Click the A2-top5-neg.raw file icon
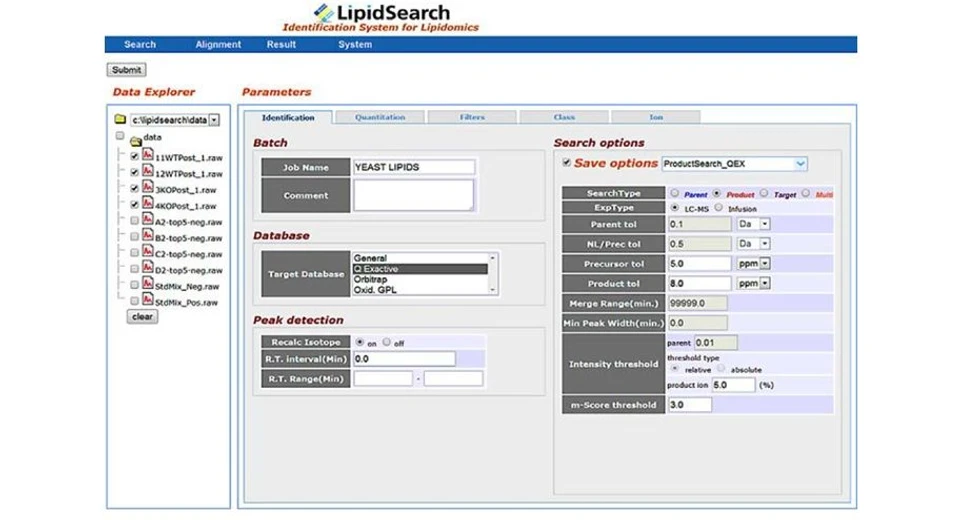Screen dimensions: 963x520 click(147, 219)
